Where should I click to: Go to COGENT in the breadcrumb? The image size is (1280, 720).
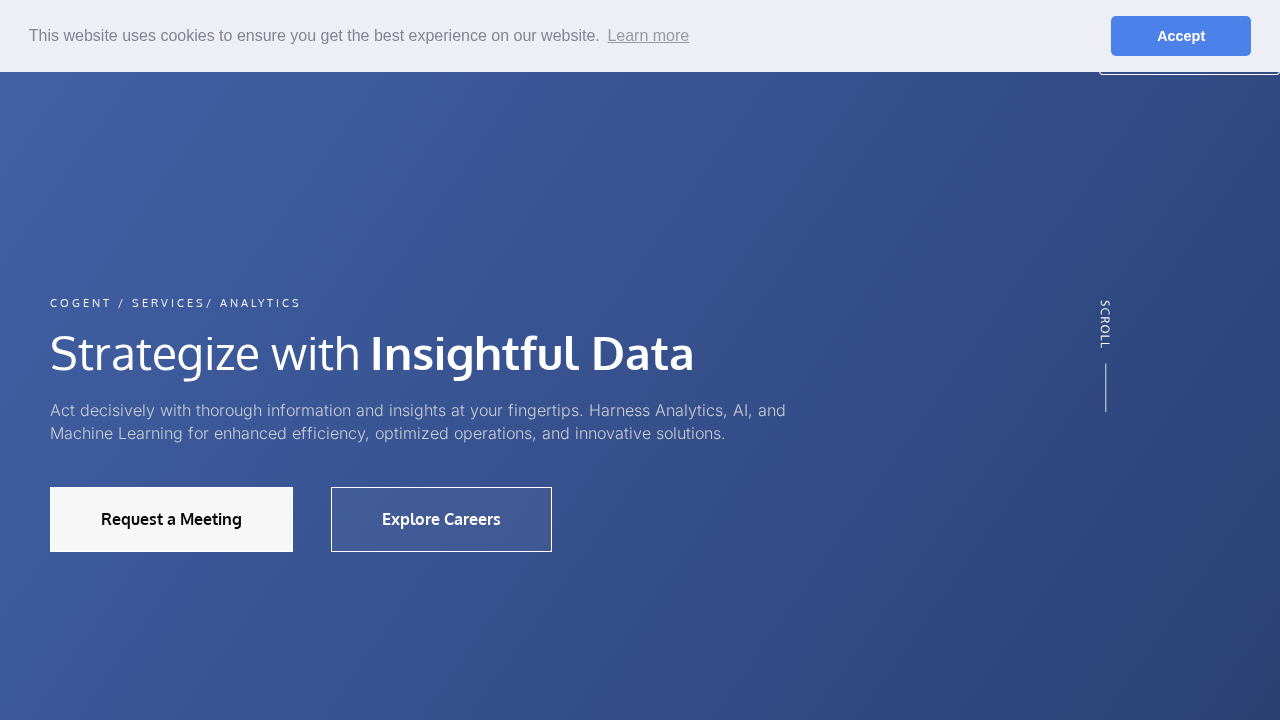(81, 303)
